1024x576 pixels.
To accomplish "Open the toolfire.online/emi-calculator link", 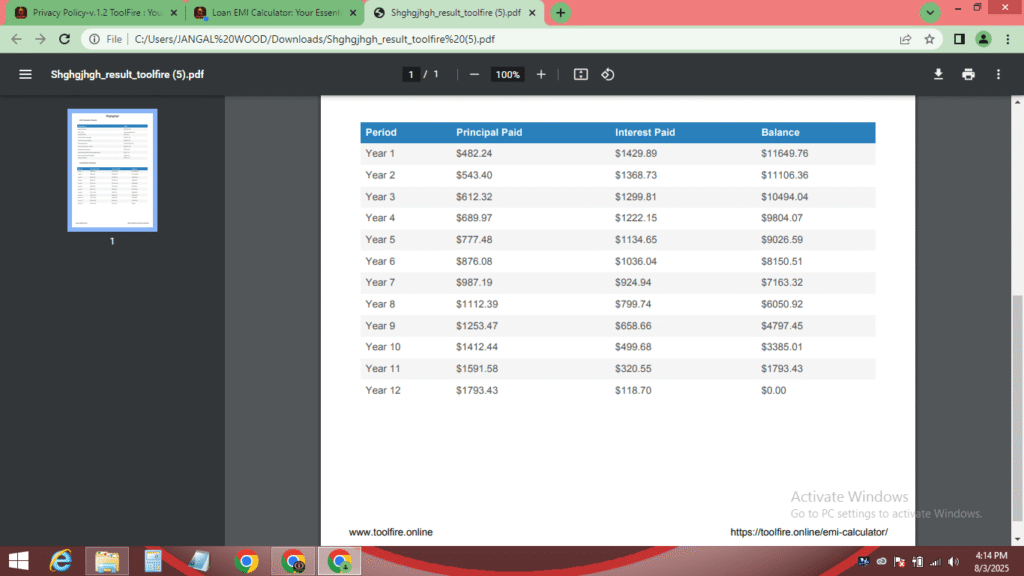I will point(808,532).
